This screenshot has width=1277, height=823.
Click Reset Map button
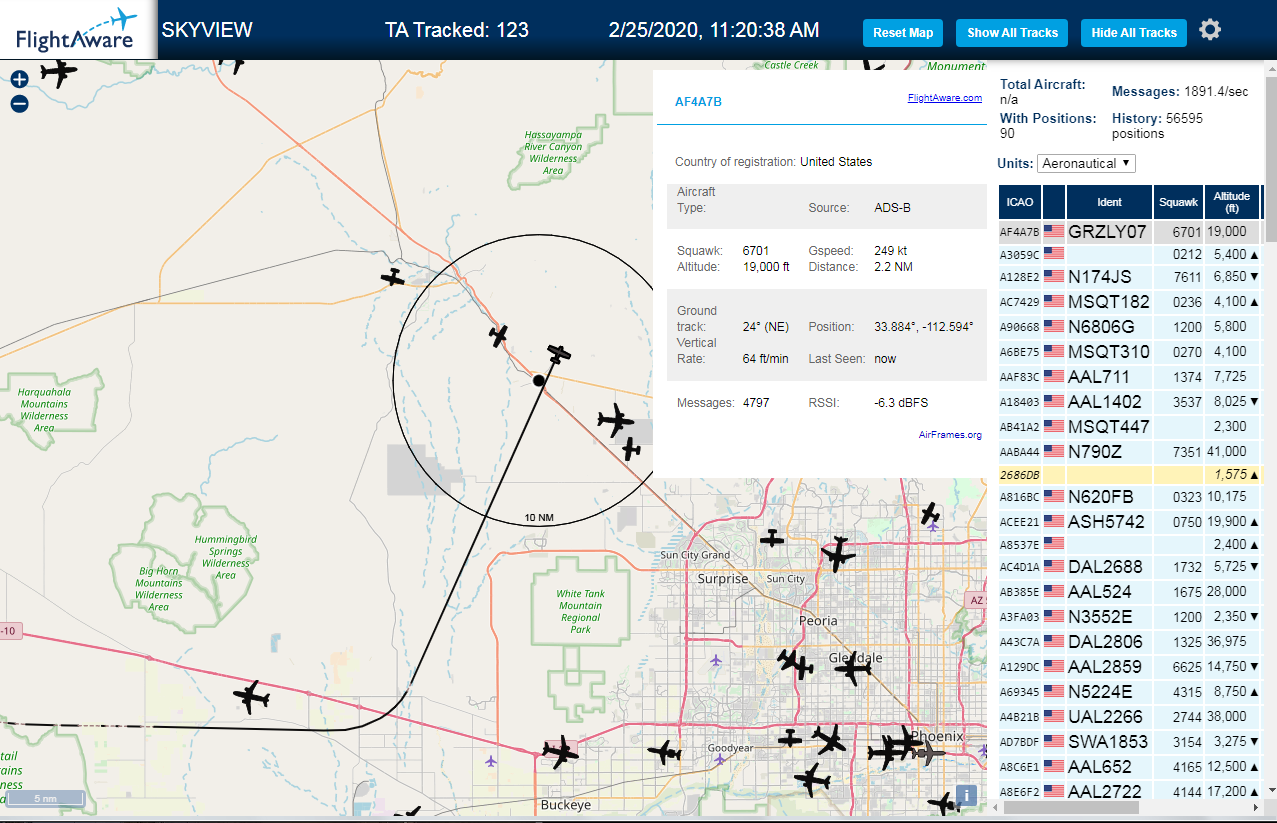click(903, 33)
